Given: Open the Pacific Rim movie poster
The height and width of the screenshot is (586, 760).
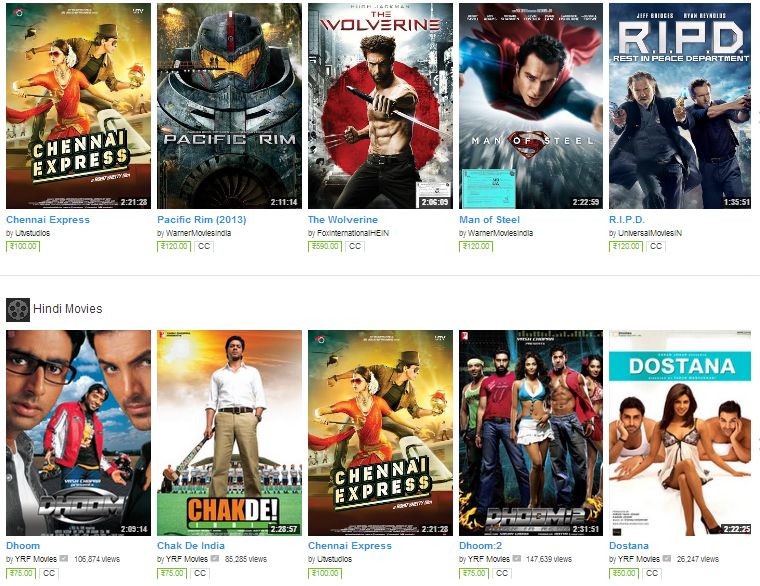Looking at the screenshot, I should click(x=229, y=106).
